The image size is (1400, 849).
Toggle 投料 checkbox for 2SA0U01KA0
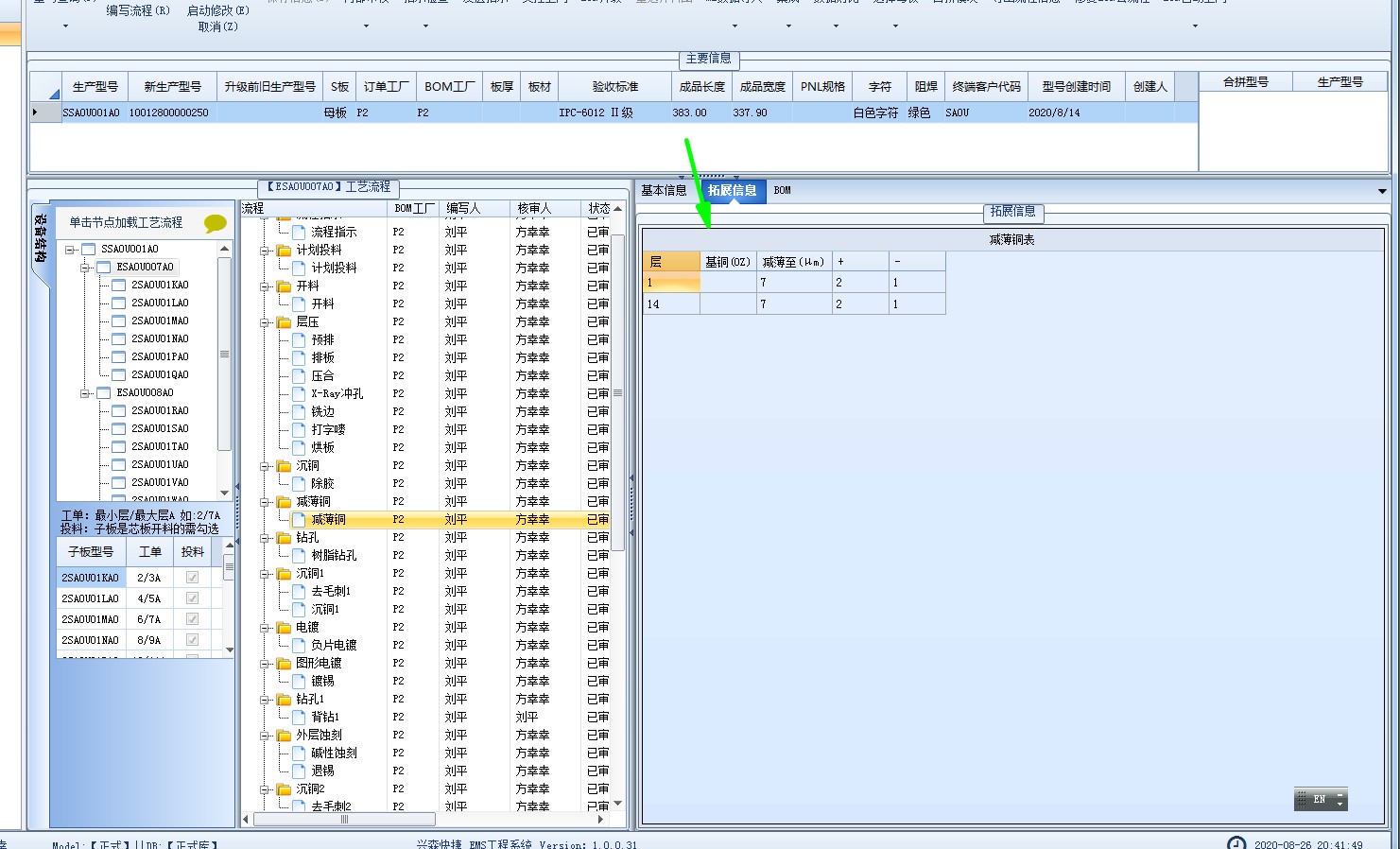(193, 578)
